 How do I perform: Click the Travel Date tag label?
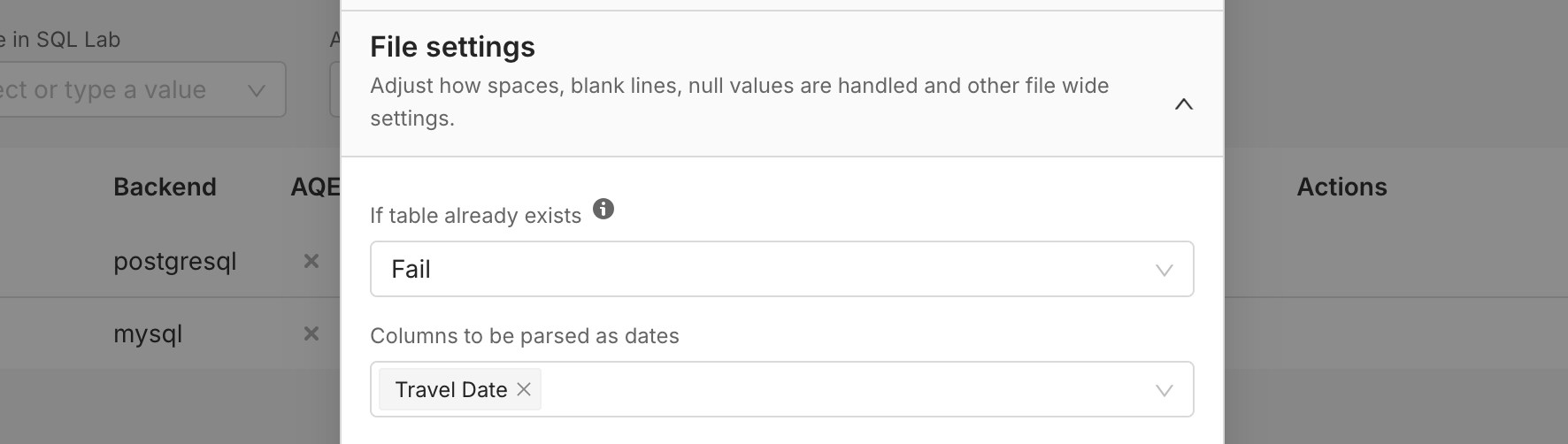pyautogui.click(x=450, y=389)
